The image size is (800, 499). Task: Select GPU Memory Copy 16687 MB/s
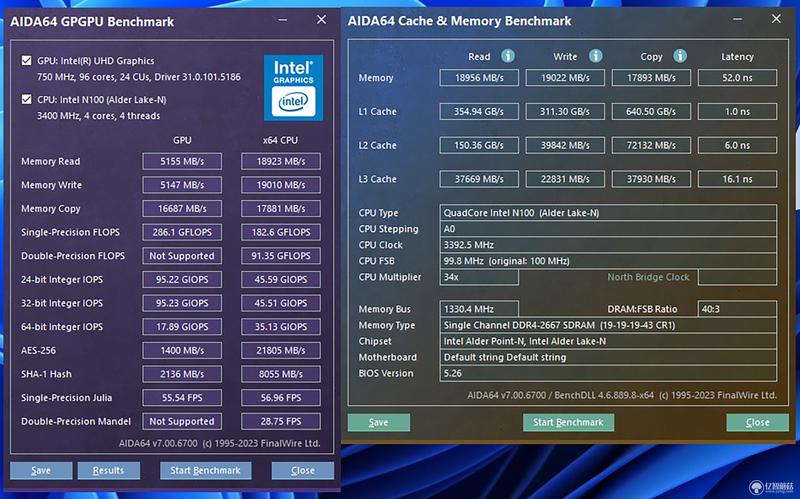182,208
